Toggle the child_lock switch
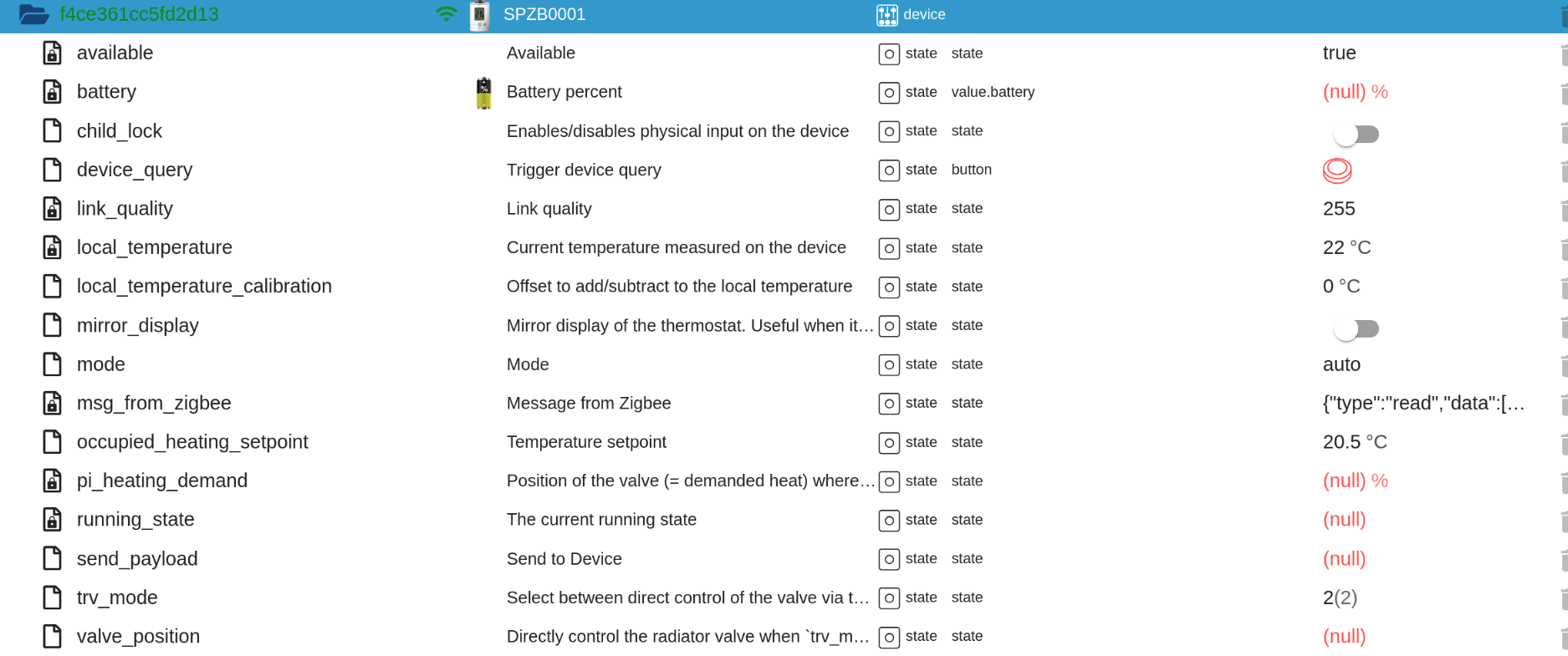1568x656 pixels. coord(1356,134)
